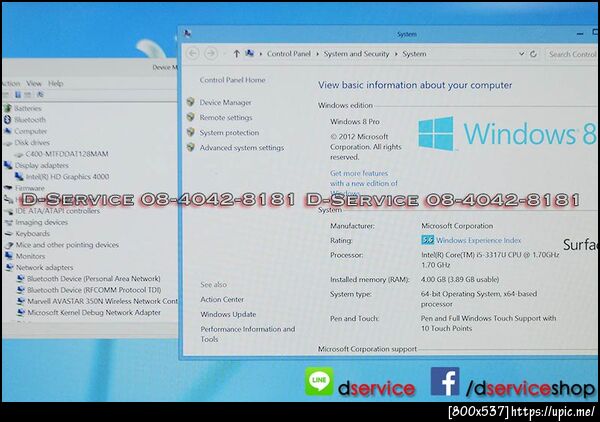Select System and Security in breadcrumb
This screenshot has height=422, width=600.
click(356, 54)
